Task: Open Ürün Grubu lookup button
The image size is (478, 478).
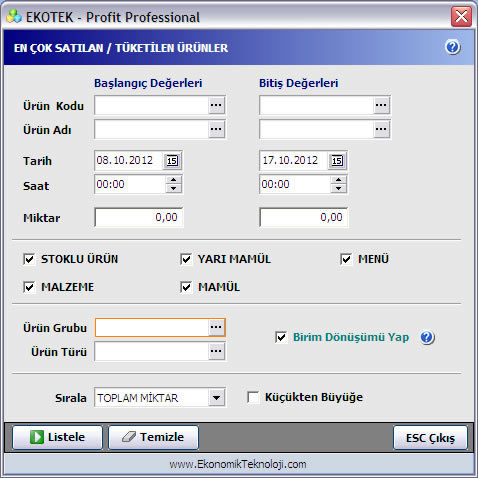Action: tap(216, 327)
